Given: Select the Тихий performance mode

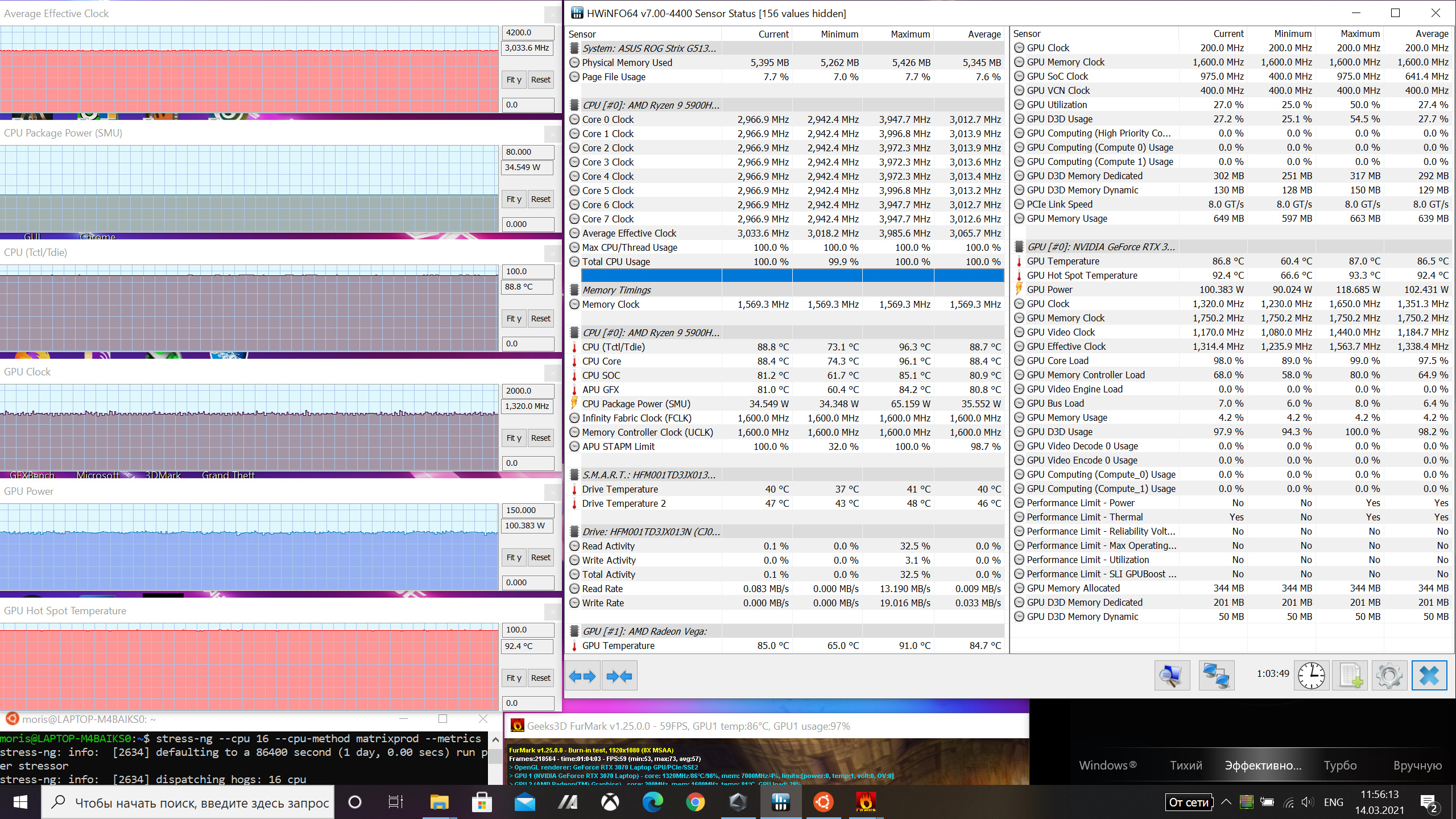Looking at the screenshot, I should click(1186, 766).
